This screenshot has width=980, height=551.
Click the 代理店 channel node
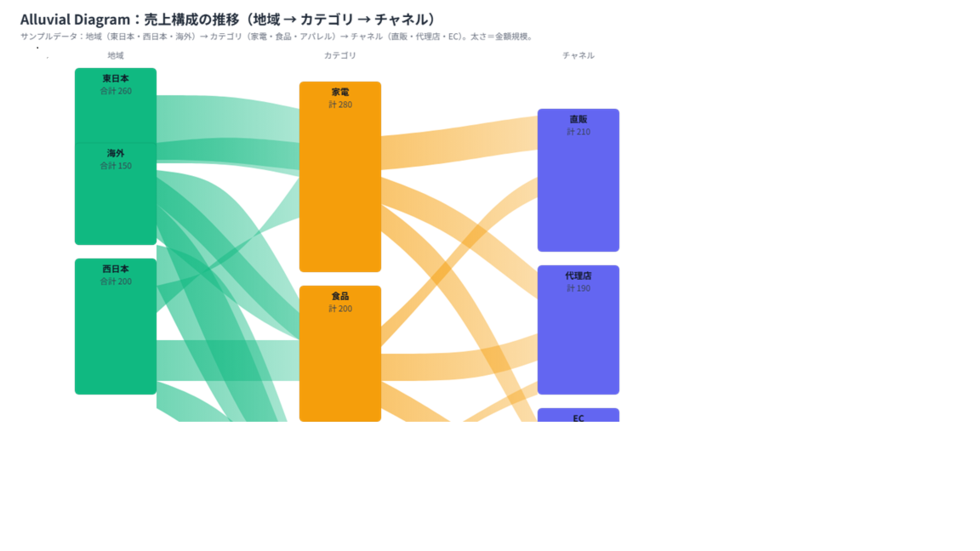pos(578,330)
